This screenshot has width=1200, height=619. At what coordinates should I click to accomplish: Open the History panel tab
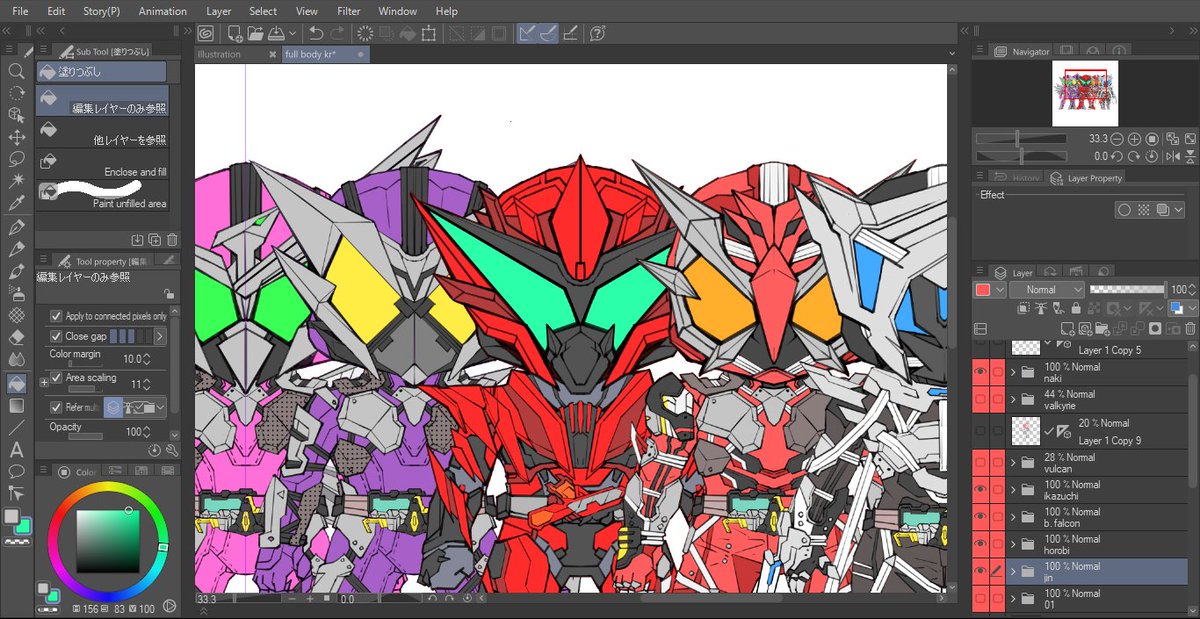pos(1017,177)
